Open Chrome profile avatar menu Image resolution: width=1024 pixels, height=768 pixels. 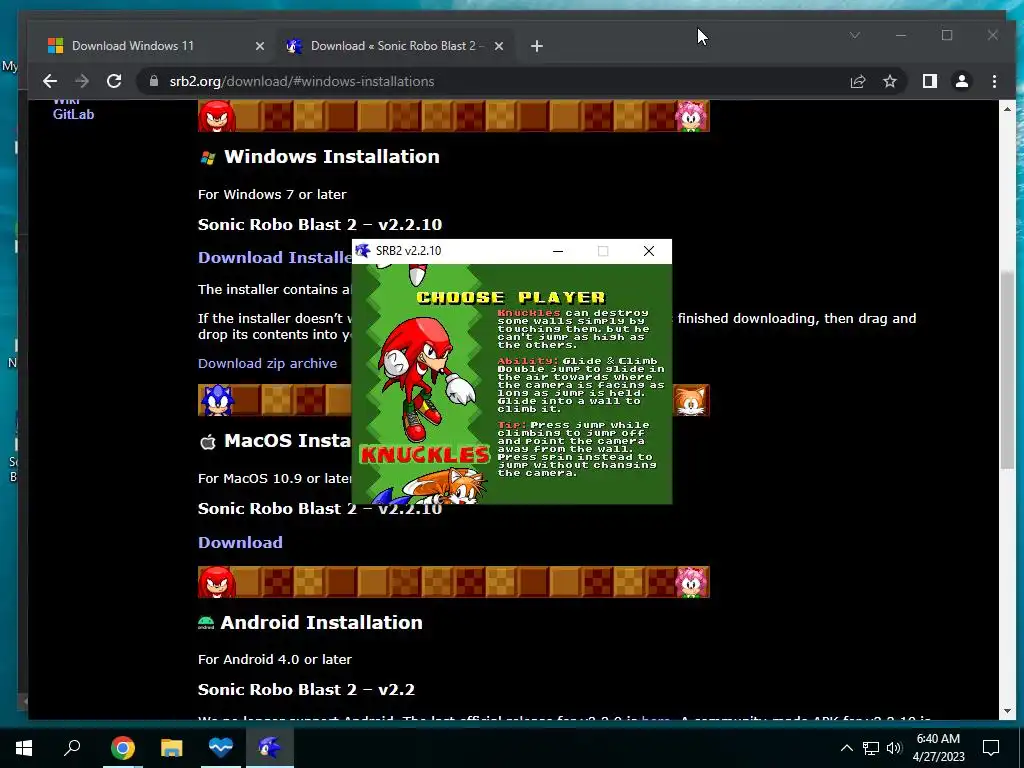point(961,82)
